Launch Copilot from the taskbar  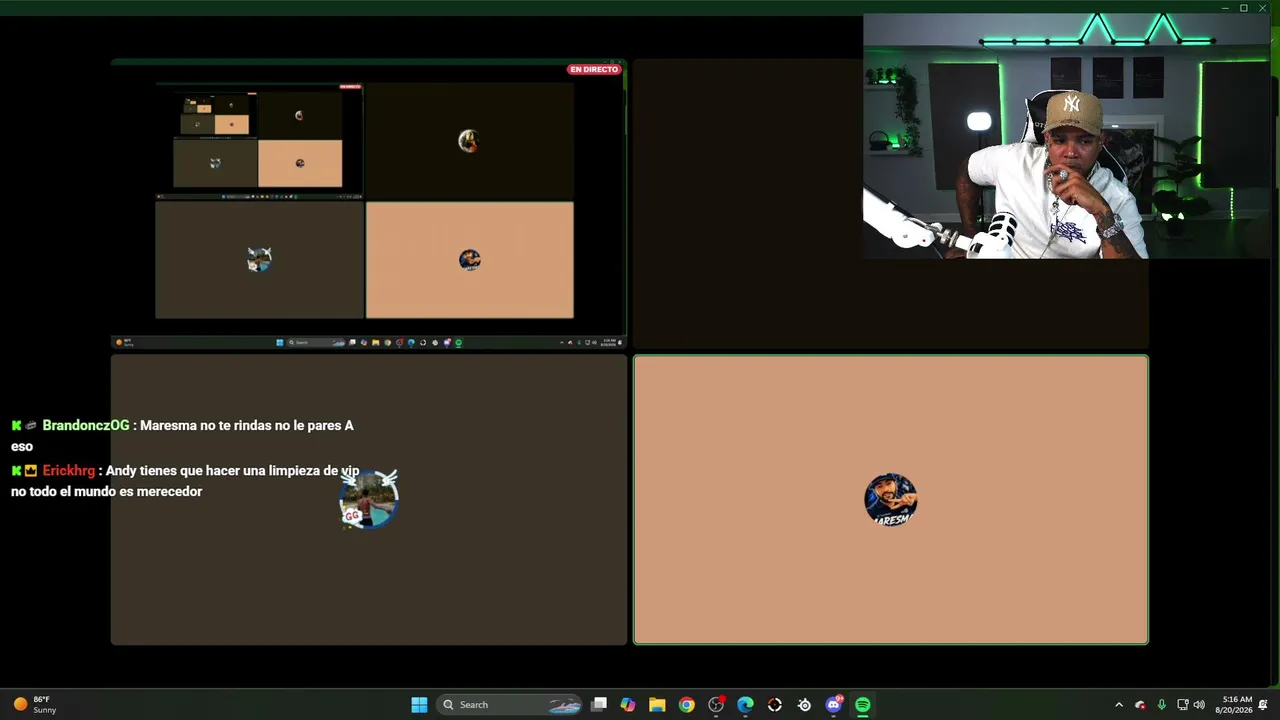click(628, 705)
